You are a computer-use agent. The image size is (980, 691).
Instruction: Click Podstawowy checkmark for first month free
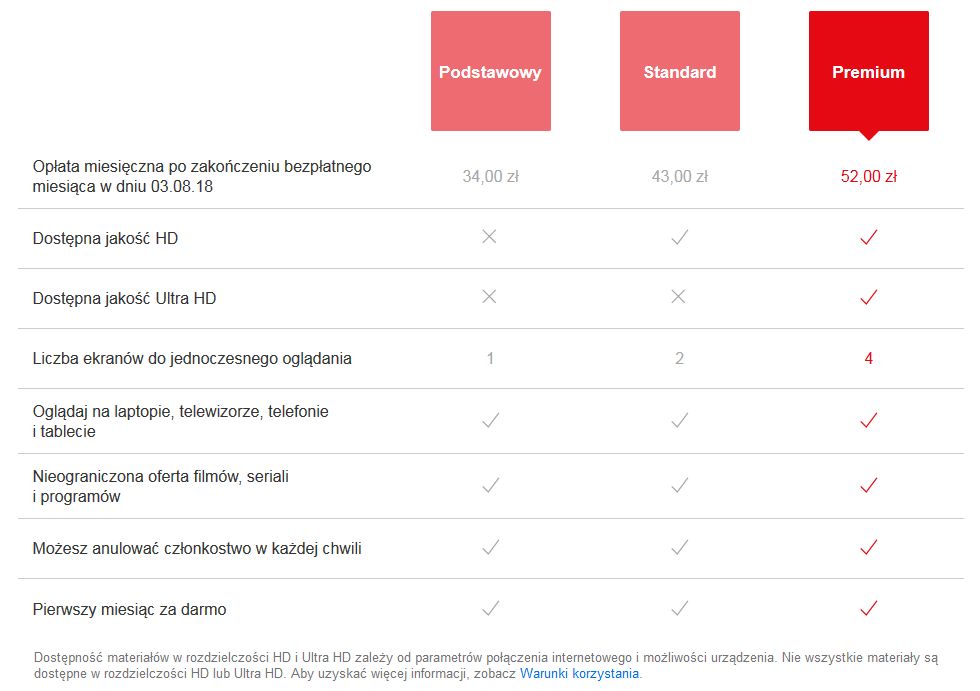[490, 608]
